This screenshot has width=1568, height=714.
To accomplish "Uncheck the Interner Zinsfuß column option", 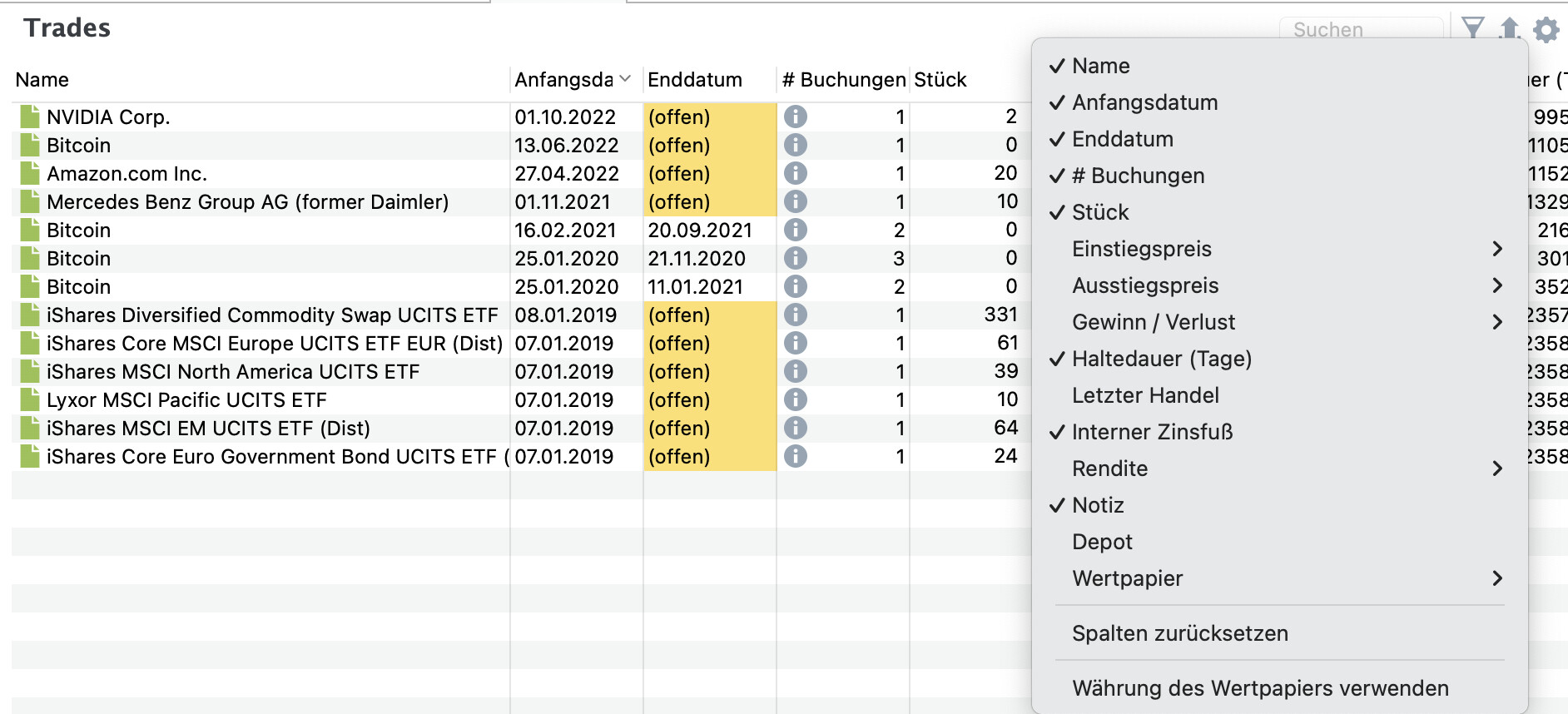I will click(x=1279, y=432).
